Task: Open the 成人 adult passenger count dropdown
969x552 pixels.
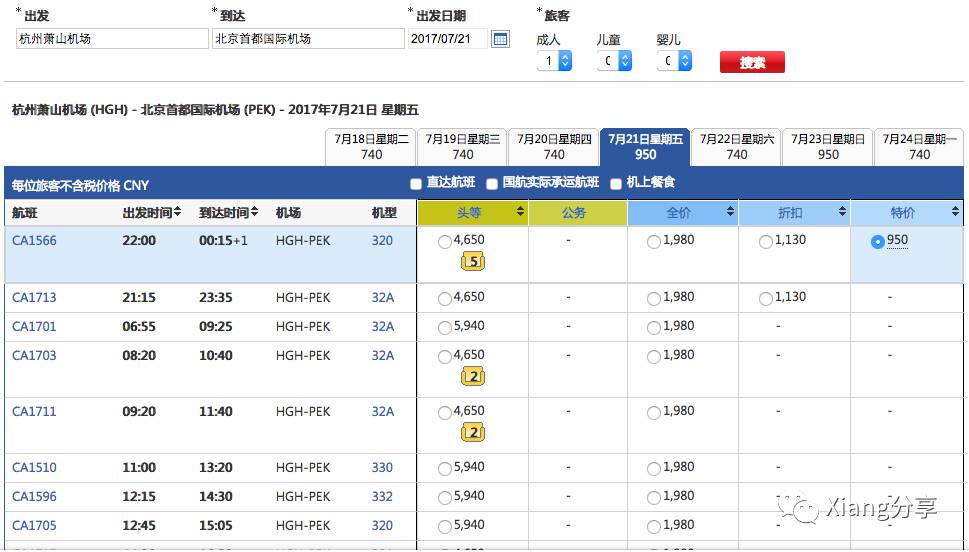Action: pyautogui.click(x=554, y=62)
